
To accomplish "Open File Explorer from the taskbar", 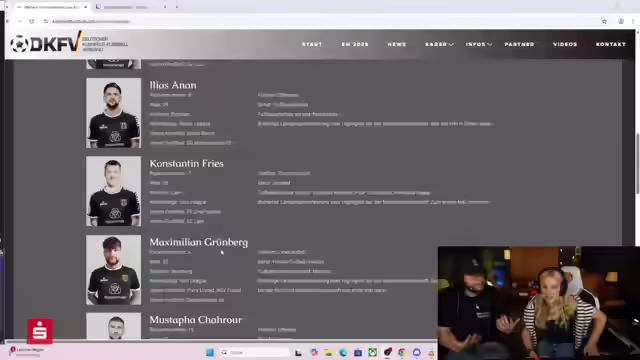I will coord(329,352).
